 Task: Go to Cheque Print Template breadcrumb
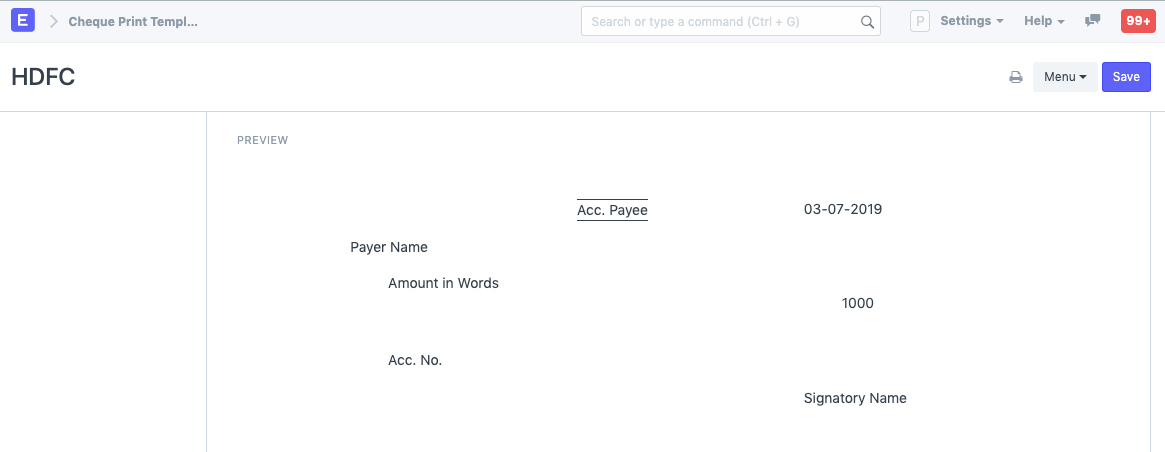tap(133, 21)
